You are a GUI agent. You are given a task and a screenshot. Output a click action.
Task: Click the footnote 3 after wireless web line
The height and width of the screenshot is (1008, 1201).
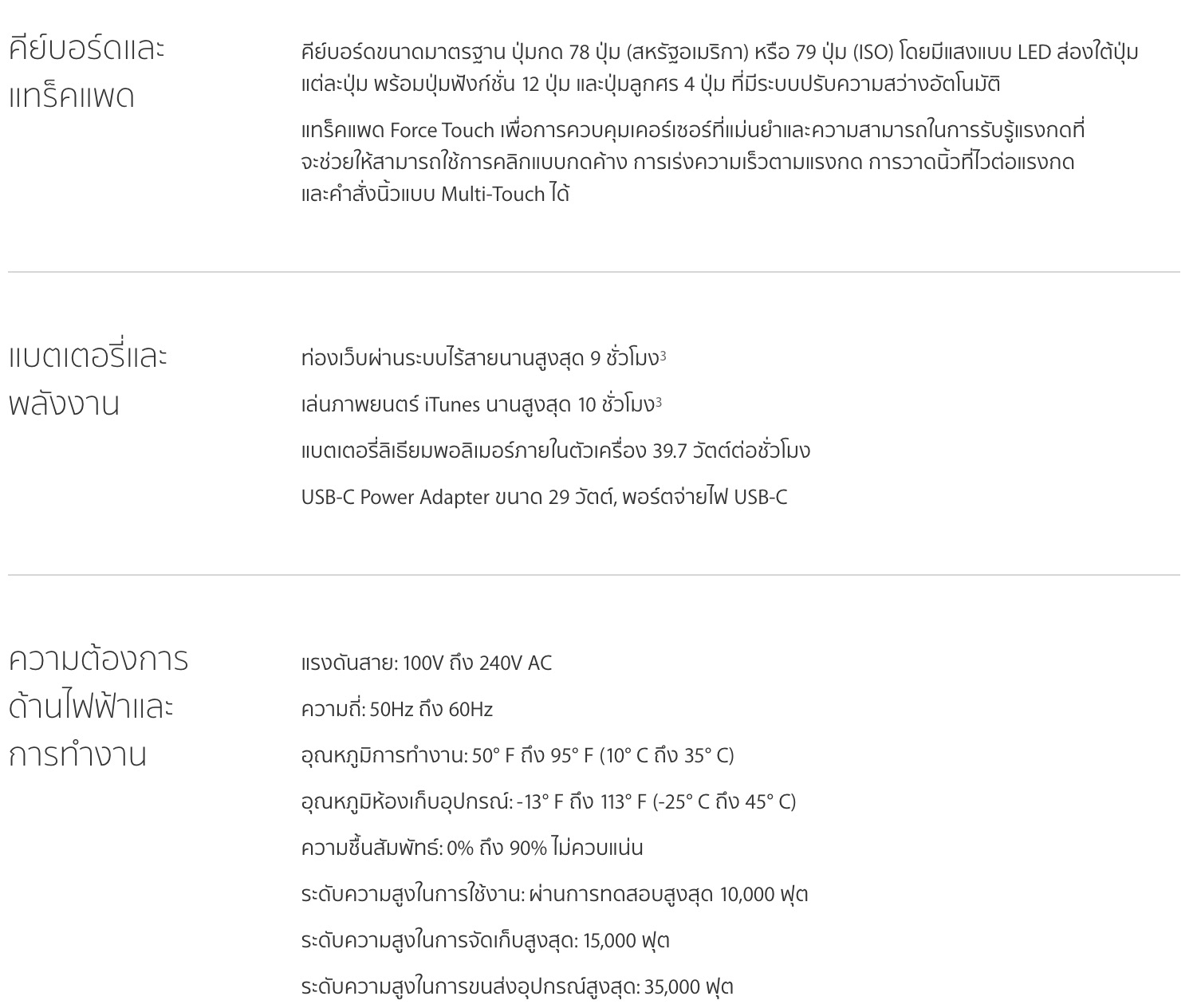click(x=664, y=355)
